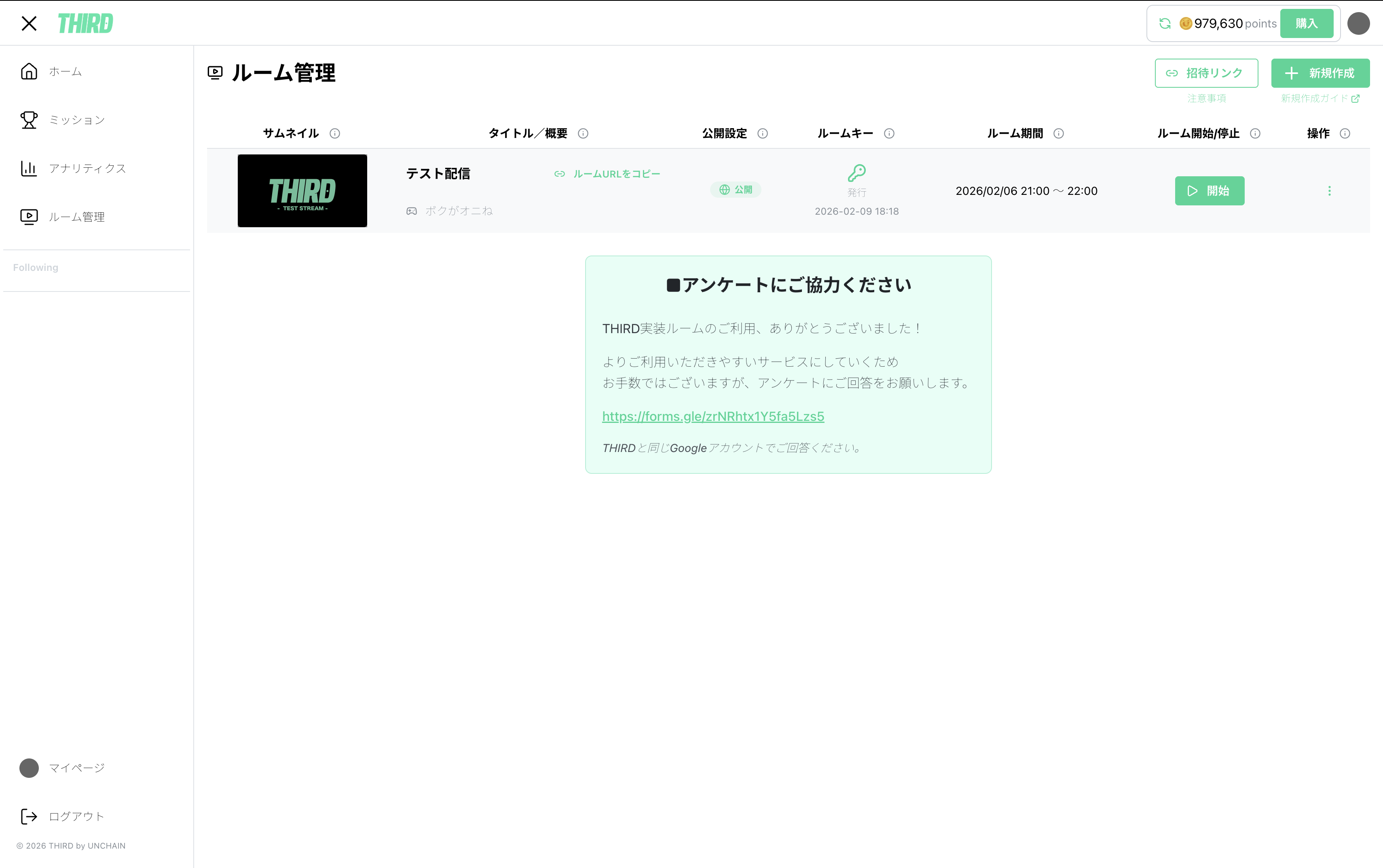The height and width of the screenshot is (868, 1383).
Task: Click info icon beside タイトル/概要 header
Action: [583, 133]
